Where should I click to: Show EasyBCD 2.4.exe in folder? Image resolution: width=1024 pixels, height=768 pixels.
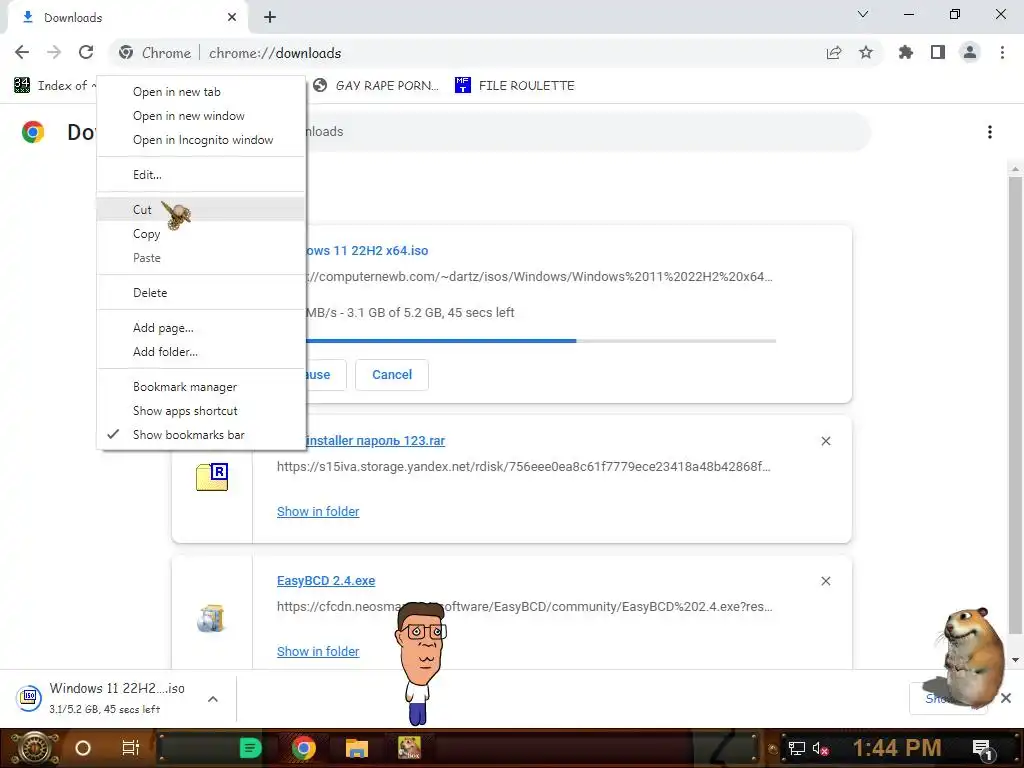318,651
